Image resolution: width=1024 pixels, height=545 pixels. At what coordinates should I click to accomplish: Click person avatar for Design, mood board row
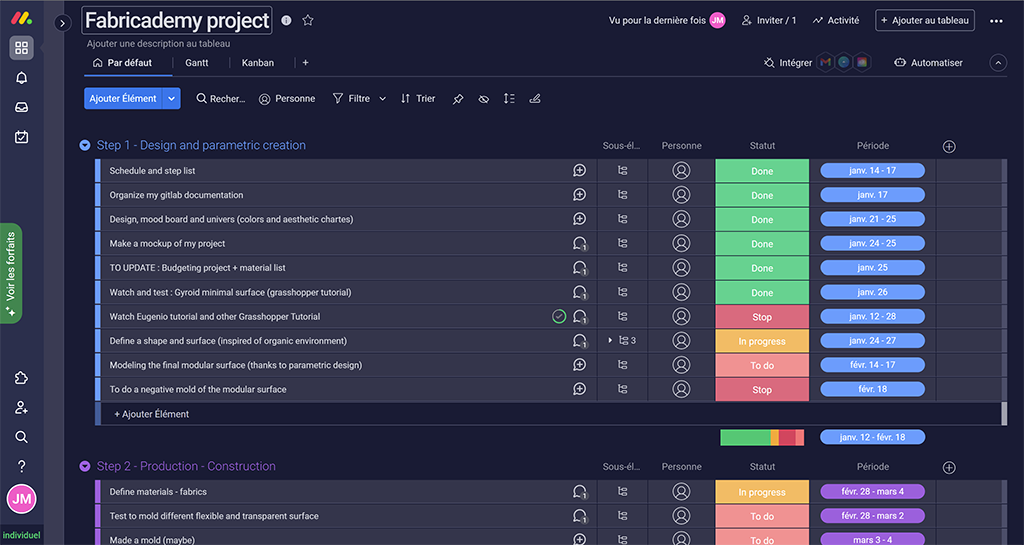click(x=681, y=219)
